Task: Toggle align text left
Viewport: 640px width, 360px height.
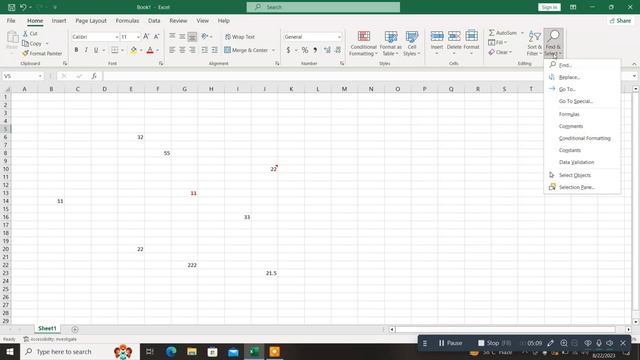Action: (172, 50)
